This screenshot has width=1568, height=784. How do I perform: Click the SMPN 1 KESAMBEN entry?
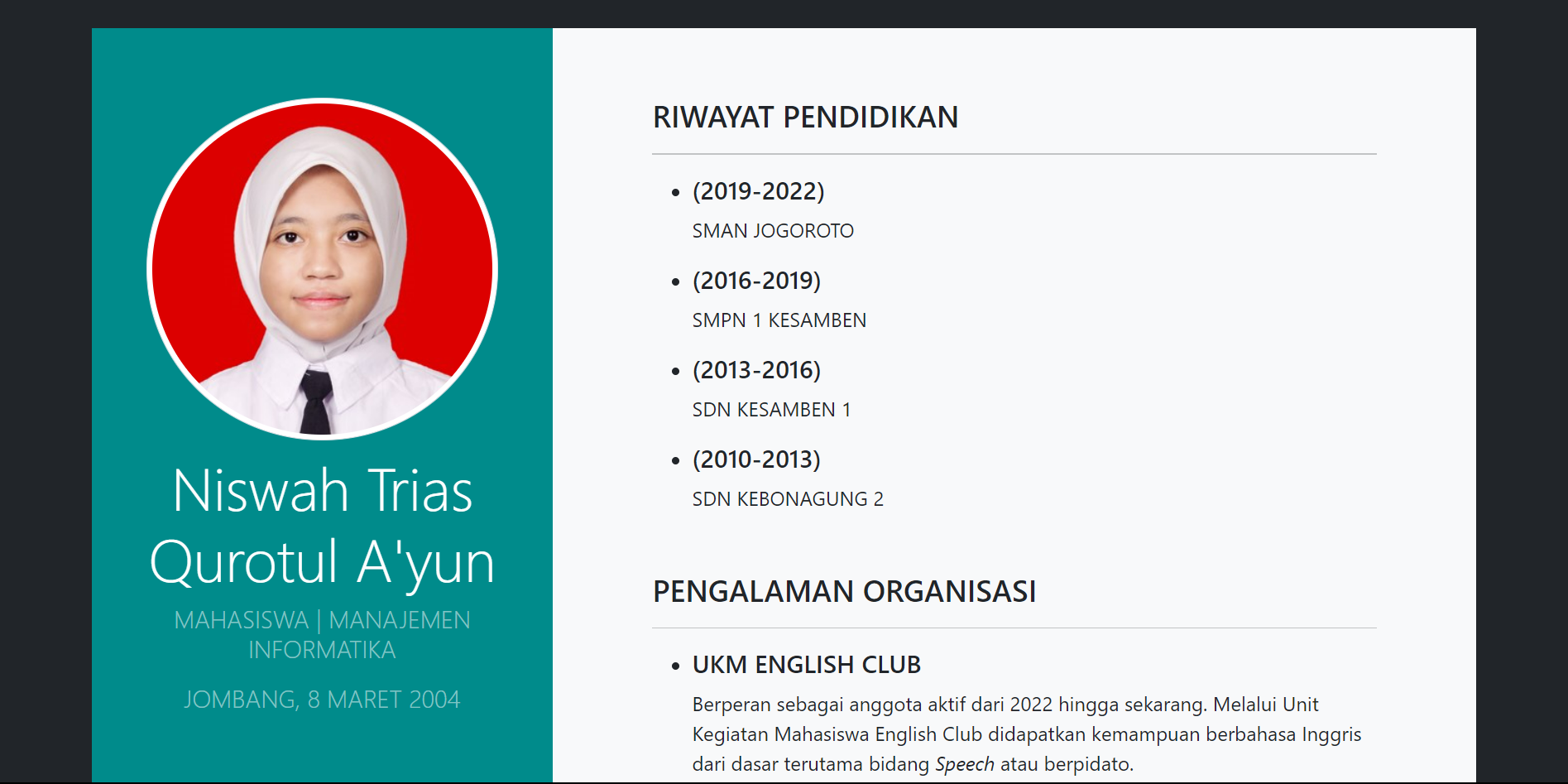(x=779, y=320)
